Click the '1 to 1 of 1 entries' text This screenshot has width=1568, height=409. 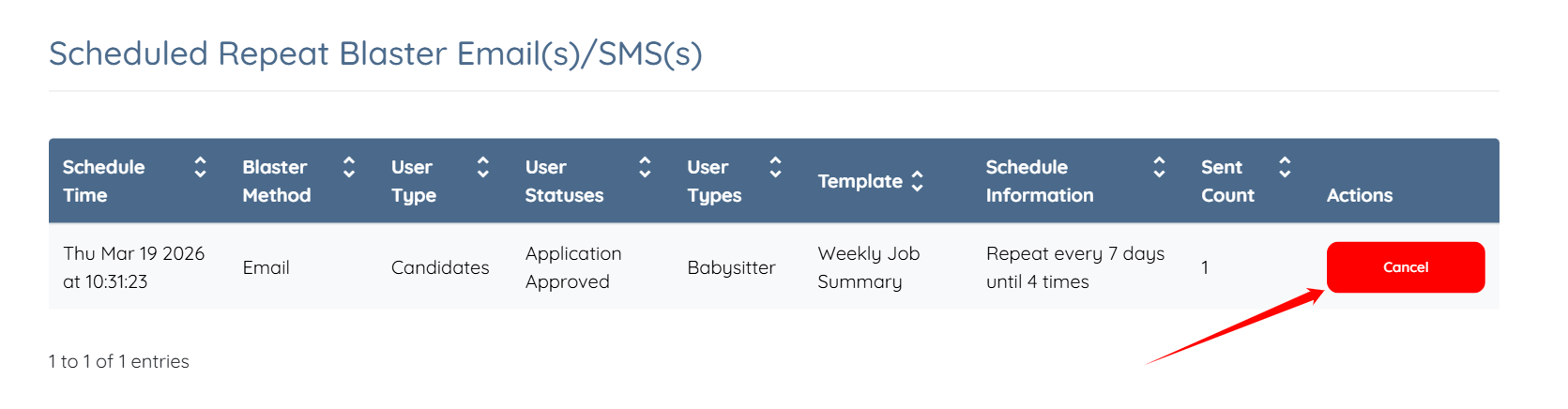point(119,361)
